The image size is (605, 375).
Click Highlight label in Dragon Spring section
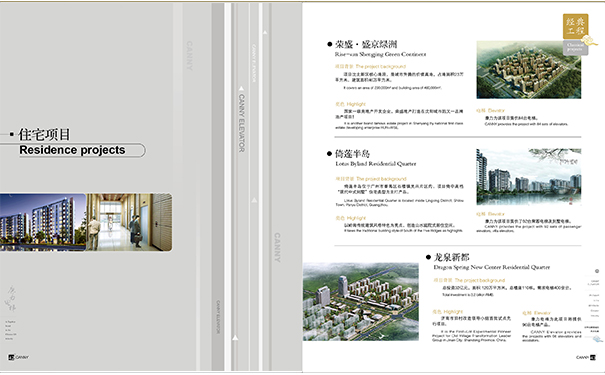[x=448, y=311]
